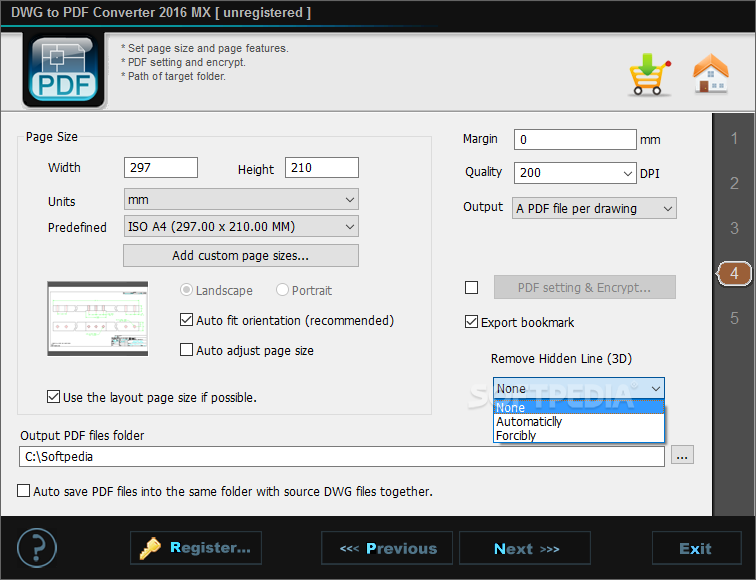The image size is (756, 580).
Task: Click the Margin input field
Action: [575, 139]
